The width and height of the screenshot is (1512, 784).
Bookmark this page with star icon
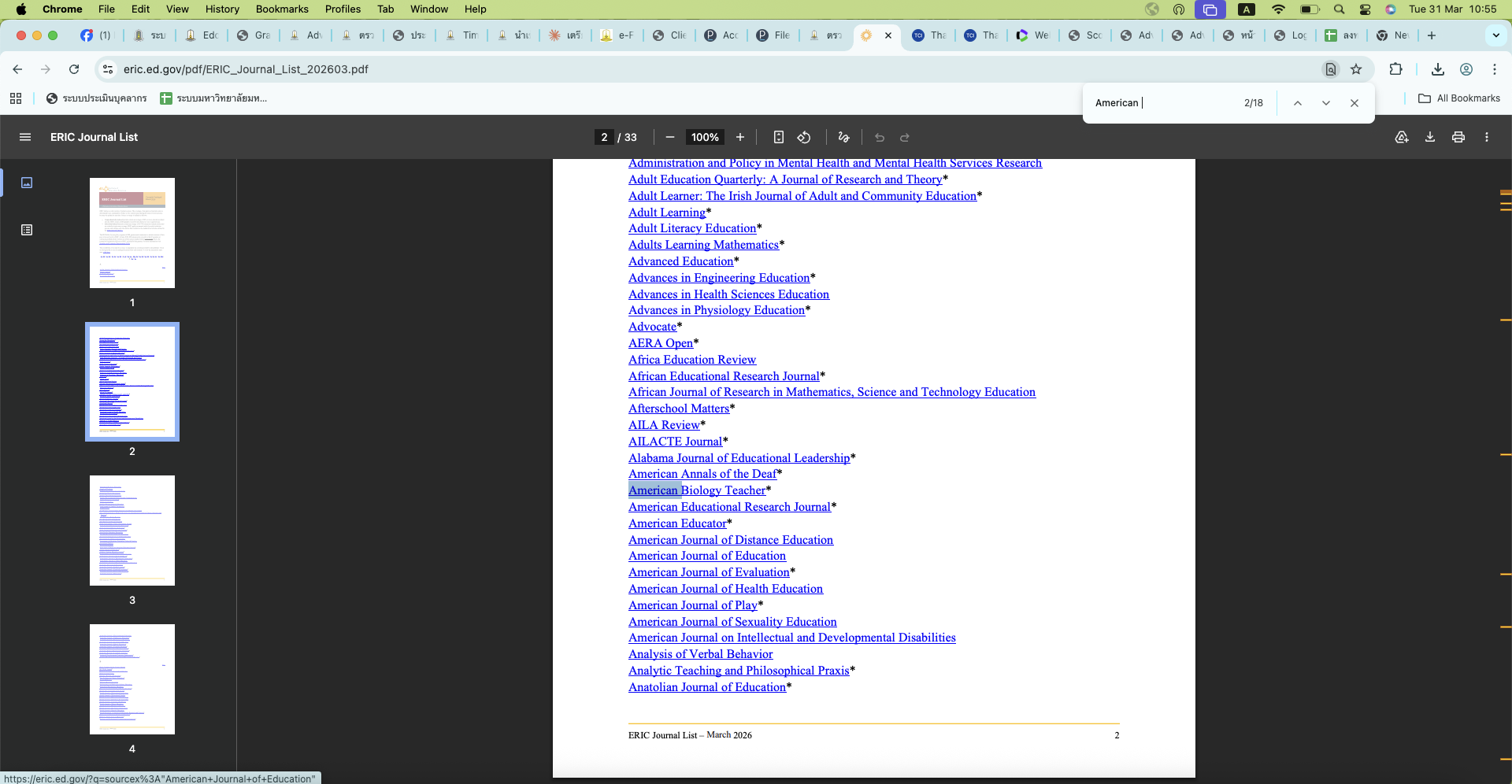coord(1356,69)
